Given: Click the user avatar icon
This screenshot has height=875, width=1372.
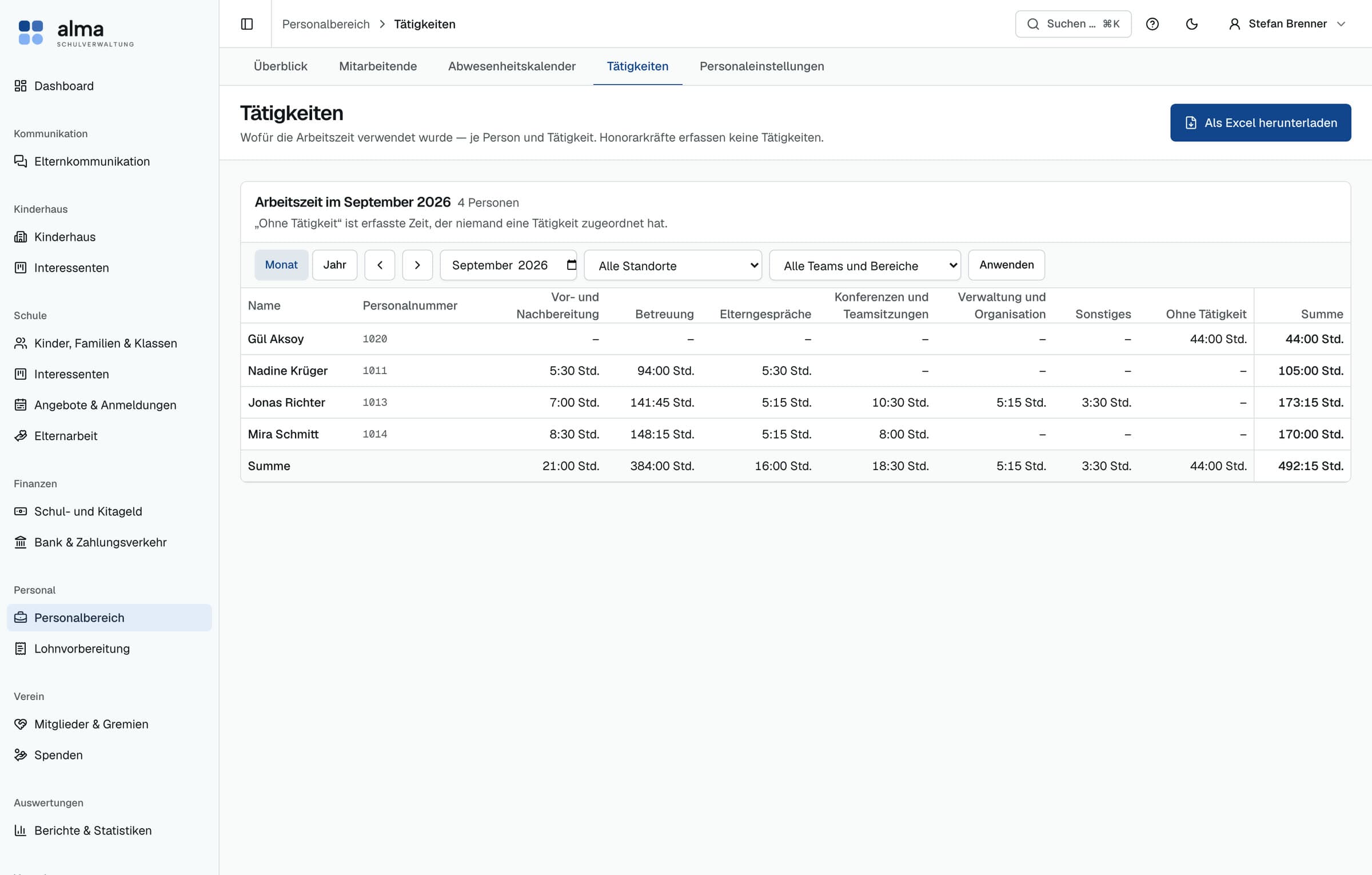Looking at the screenshot, I should [x=1235, y=24].
